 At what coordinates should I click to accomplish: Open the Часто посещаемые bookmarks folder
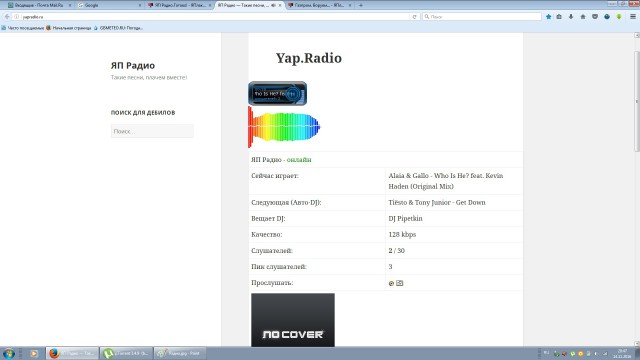(22, 28)
